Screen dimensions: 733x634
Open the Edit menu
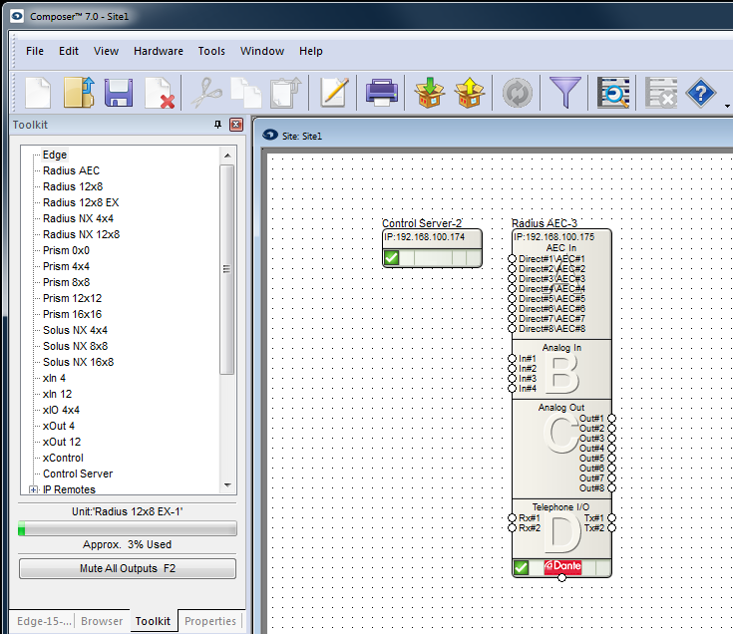(68, 51)
